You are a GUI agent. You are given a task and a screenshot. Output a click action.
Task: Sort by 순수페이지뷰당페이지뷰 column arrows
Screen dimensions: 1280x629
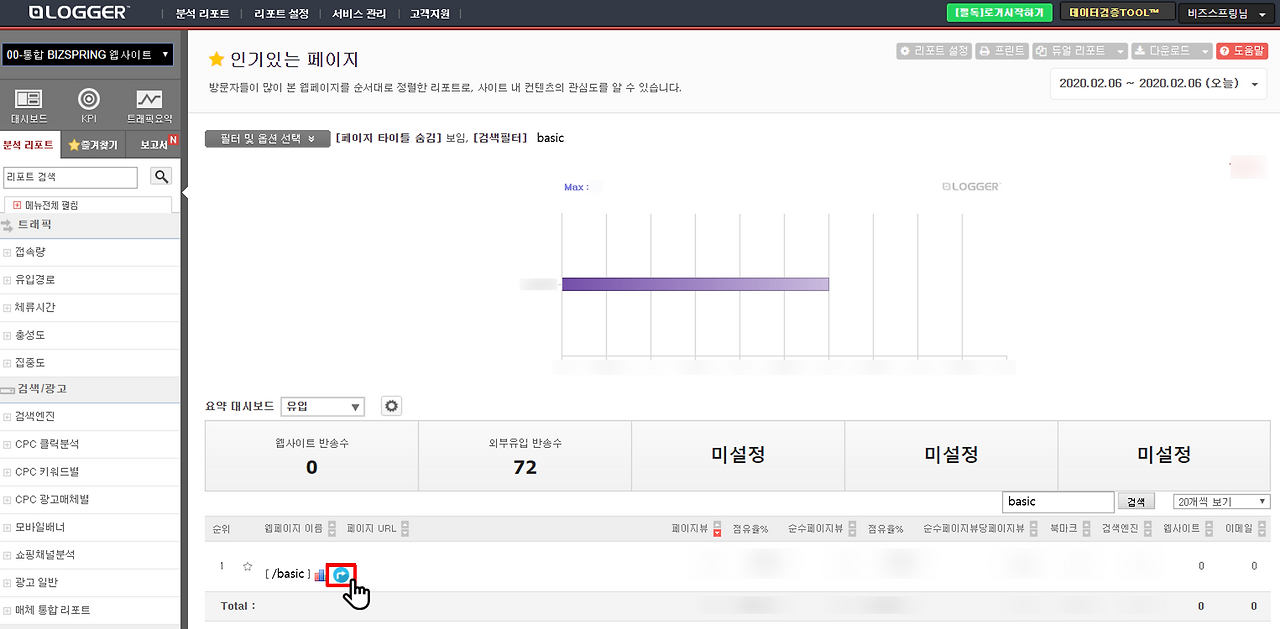pyautogui.click(x=1034, y=529)
